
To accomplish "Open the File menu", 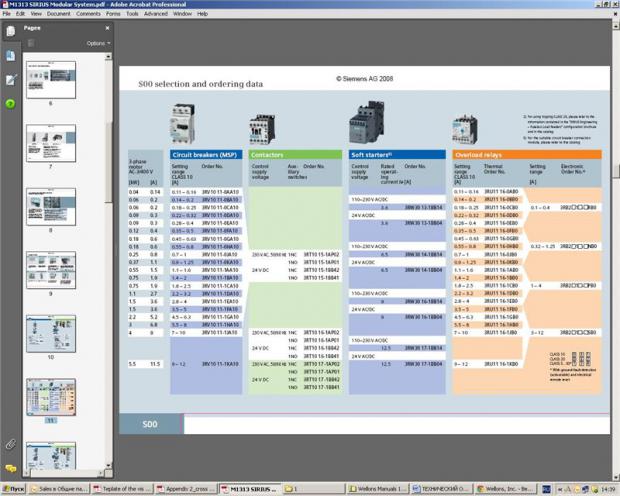I will pyautogui.click(x=6, y=13).
